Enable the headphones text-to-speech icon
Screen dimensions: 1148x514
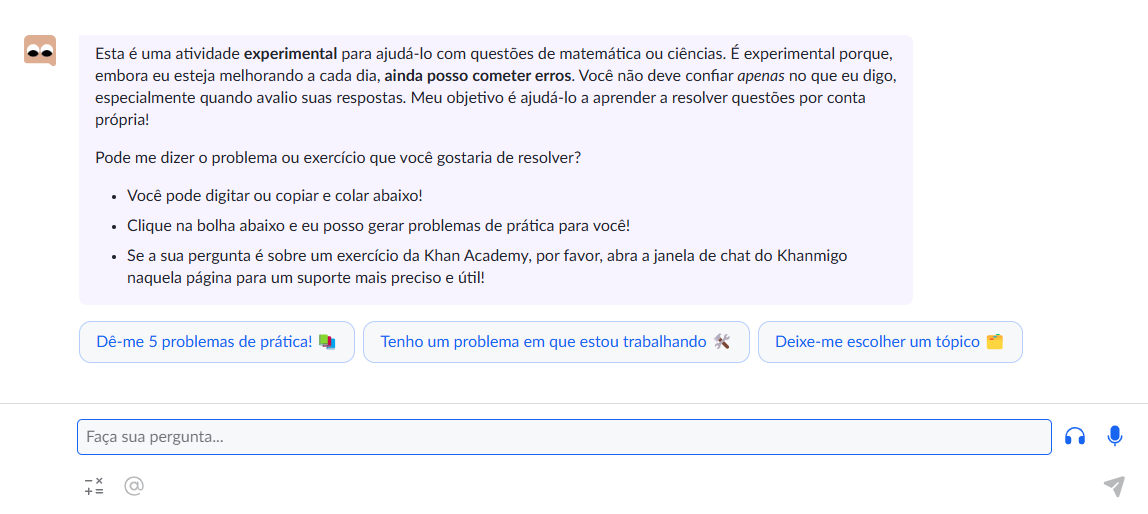[x=1075, y=436]
